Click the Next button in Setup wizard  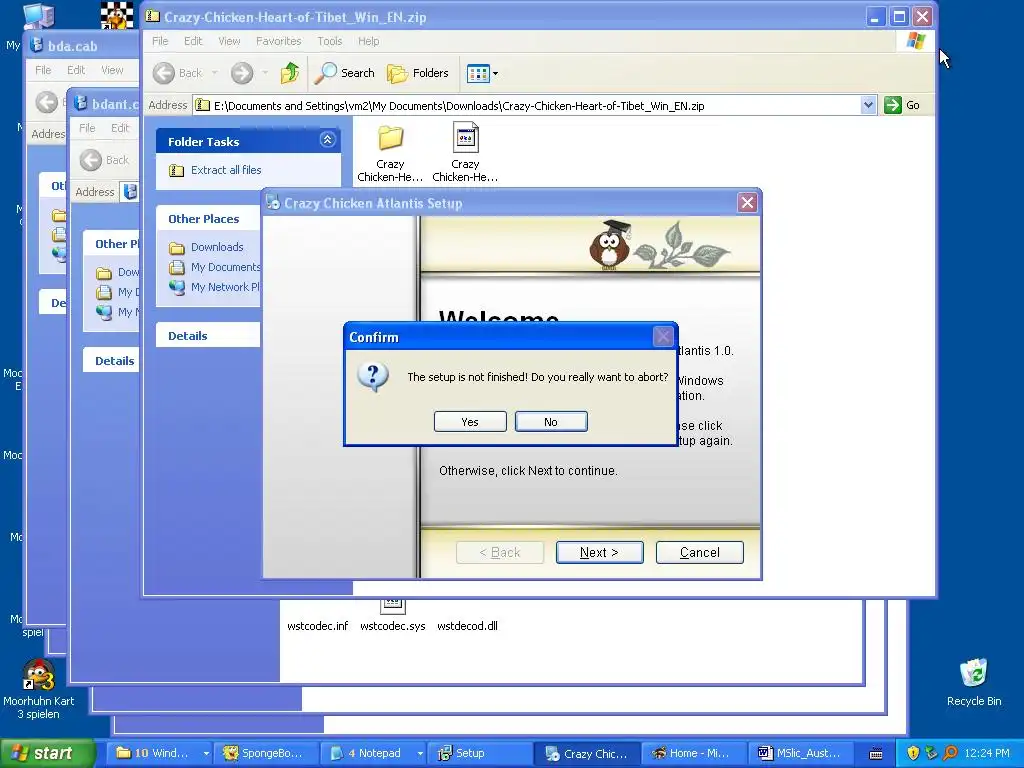(x=599, y=552)
